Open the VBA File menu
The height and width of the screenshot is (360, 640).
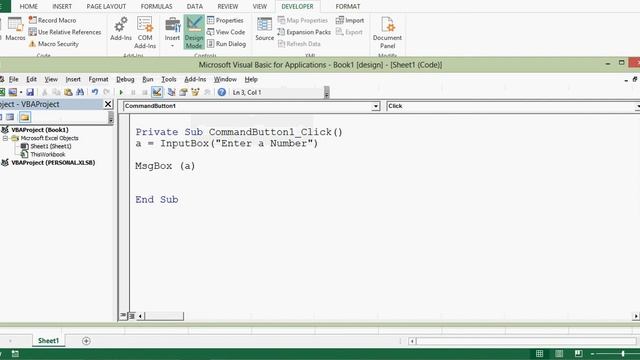13,79
